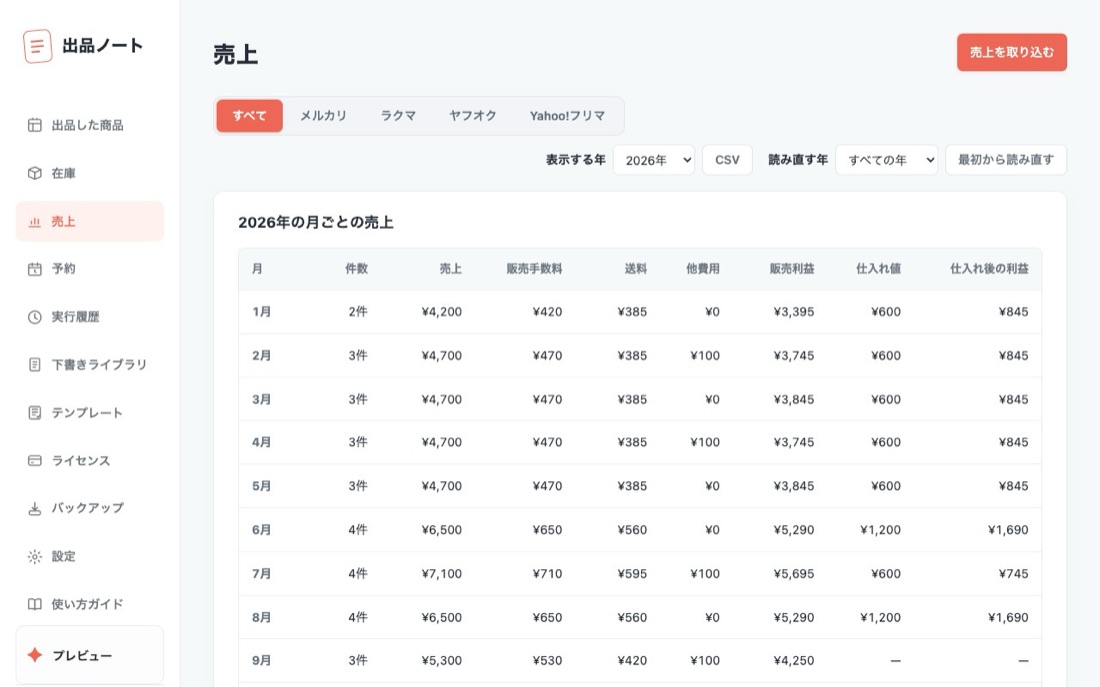This screenshot has width=1100, height=687.
Task: Click the 販売手数料 column header
Action: pyautogui.click(x=534, y=269)
